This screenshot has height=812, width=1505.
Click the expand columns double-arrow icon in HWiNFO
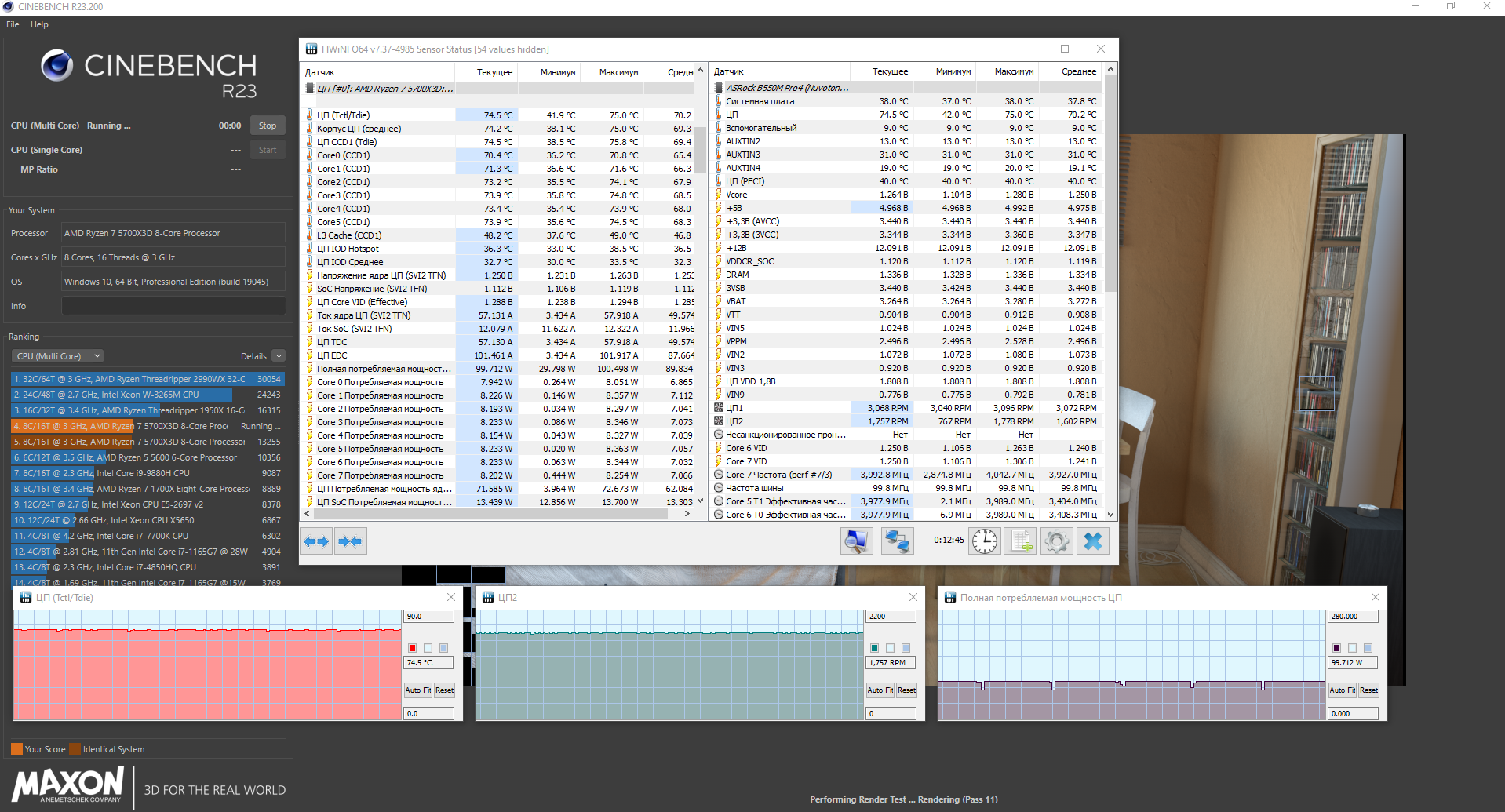[x=316, y=541]
